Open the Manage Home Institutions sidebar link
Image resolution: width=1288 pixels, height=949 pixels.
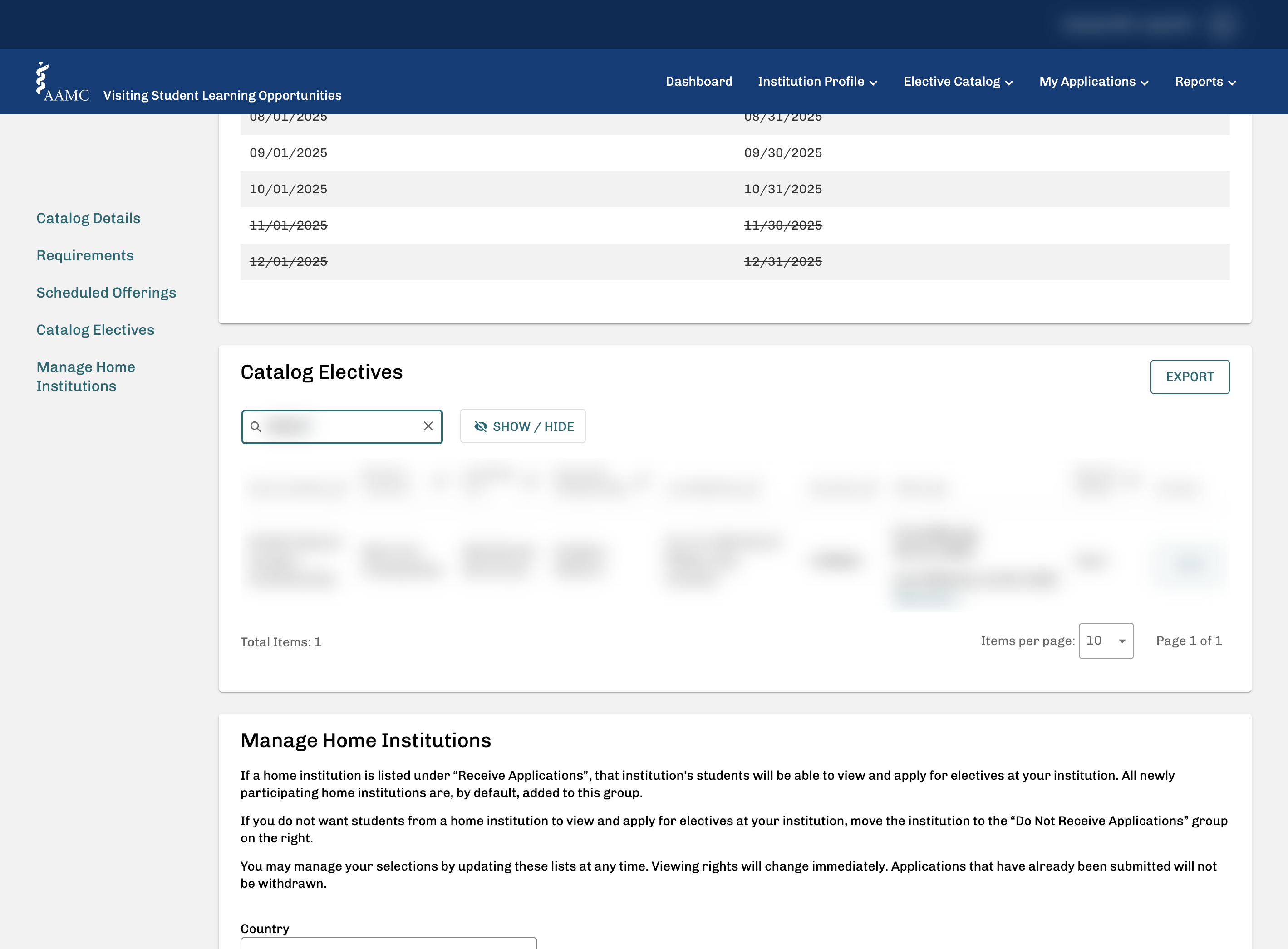click(86, 376)
